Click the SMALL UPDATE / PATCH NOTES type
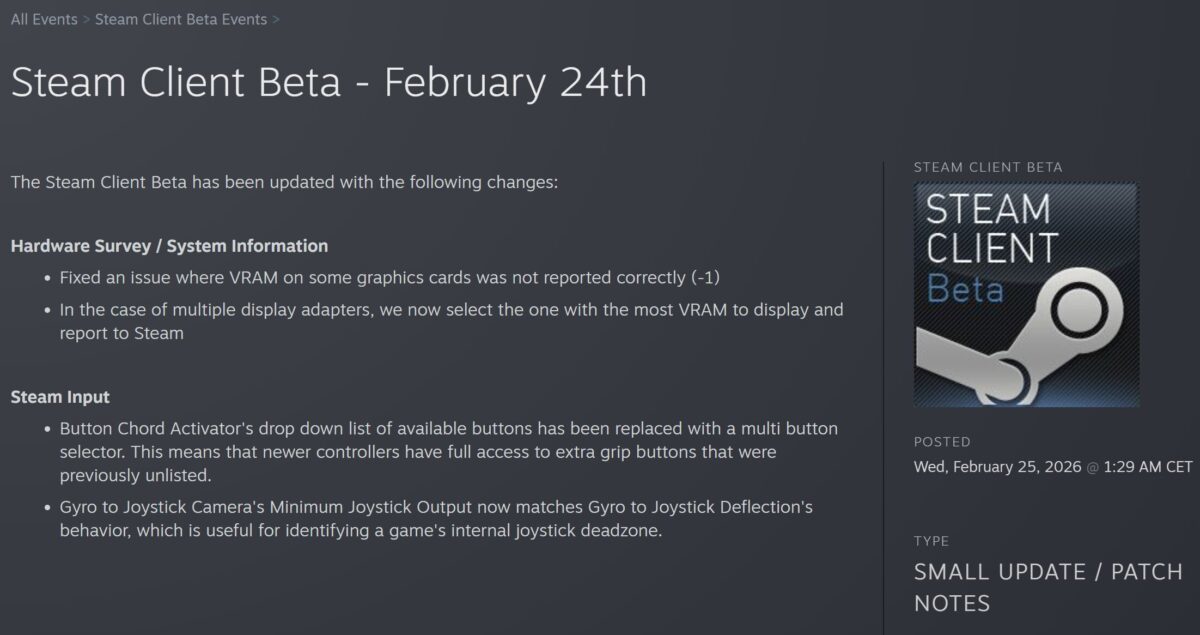 (x=1048, y=587)
